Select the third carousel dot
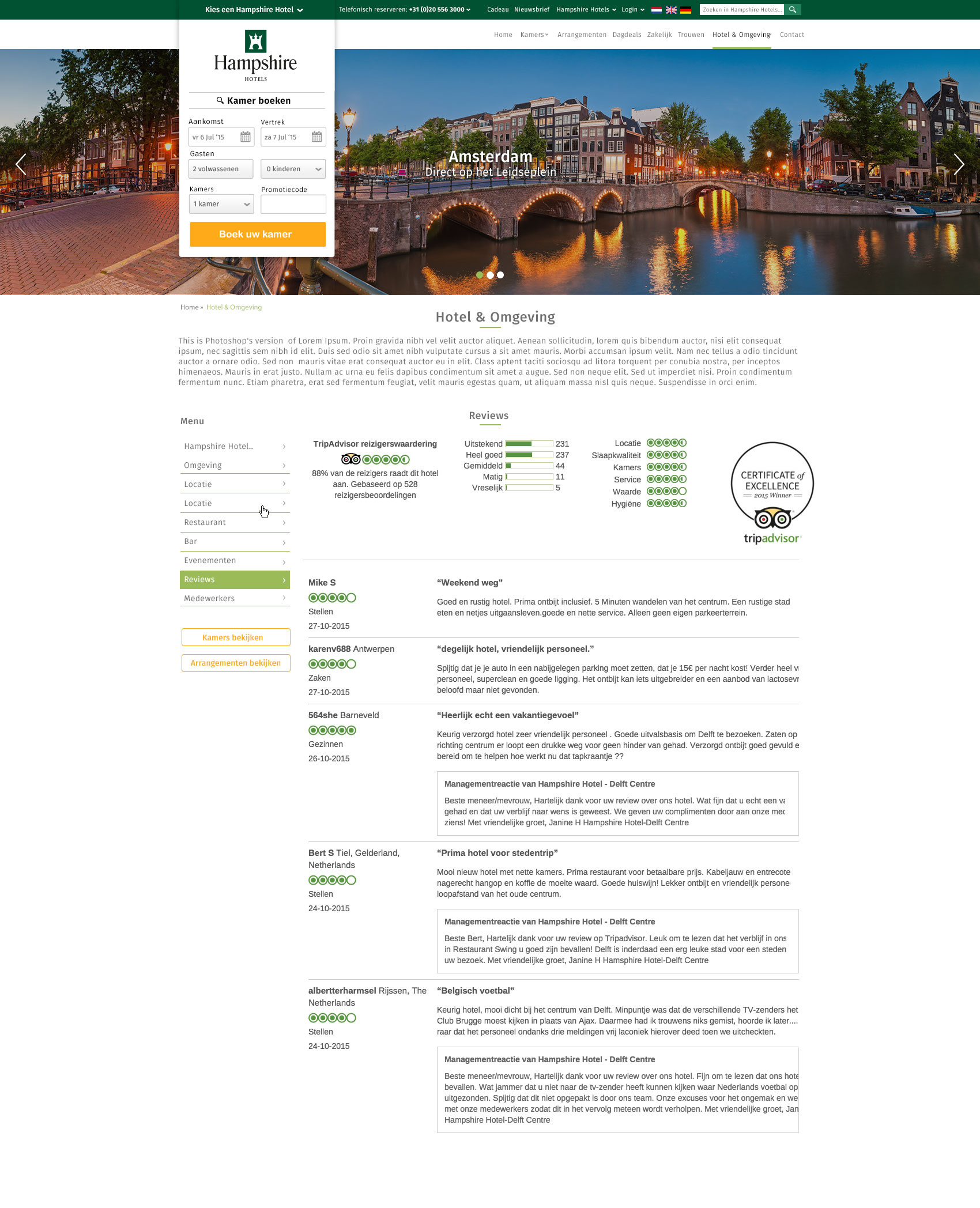The width and height of the screenshot is (980, 1208). pyautogui.click(x=500, y=275)
